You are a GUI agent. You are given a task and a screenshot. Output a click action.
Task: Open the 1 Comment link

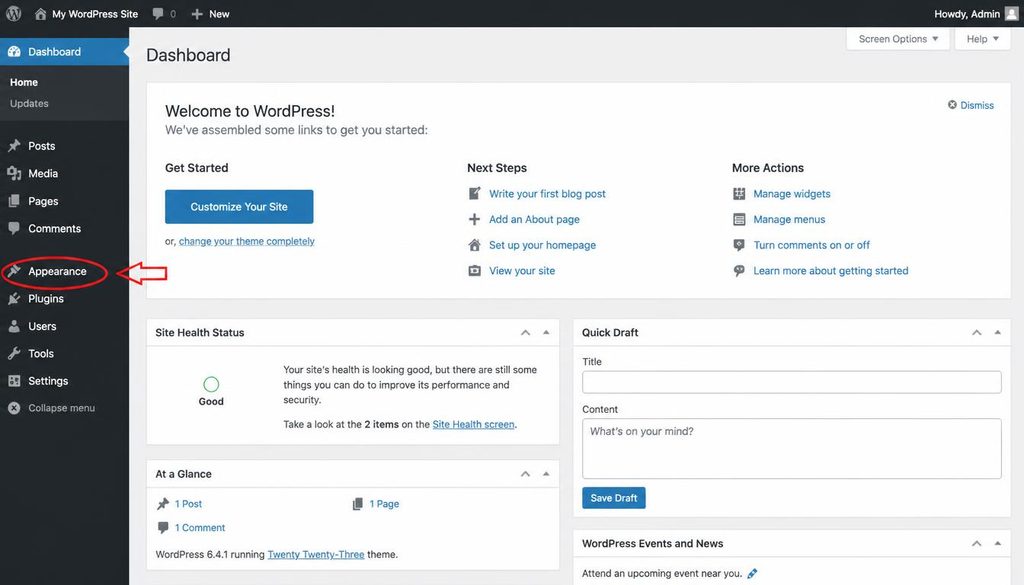(200, 528)
